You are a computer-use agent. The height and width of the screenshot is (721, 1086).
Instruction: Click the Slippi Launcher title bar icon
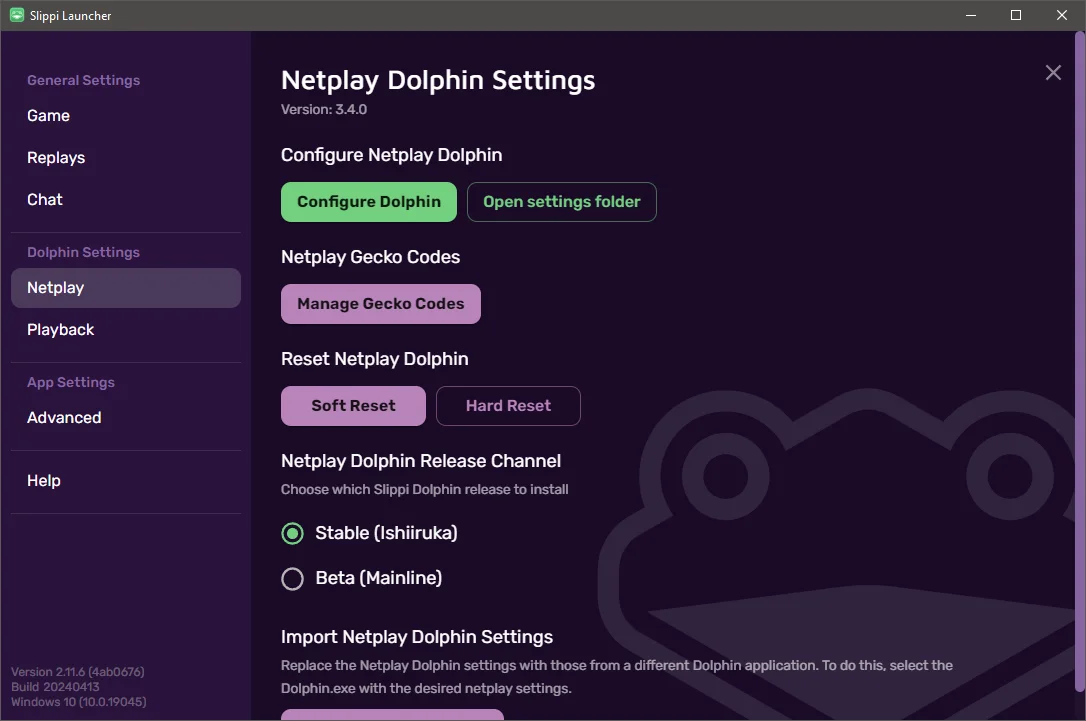click(14, 15)
